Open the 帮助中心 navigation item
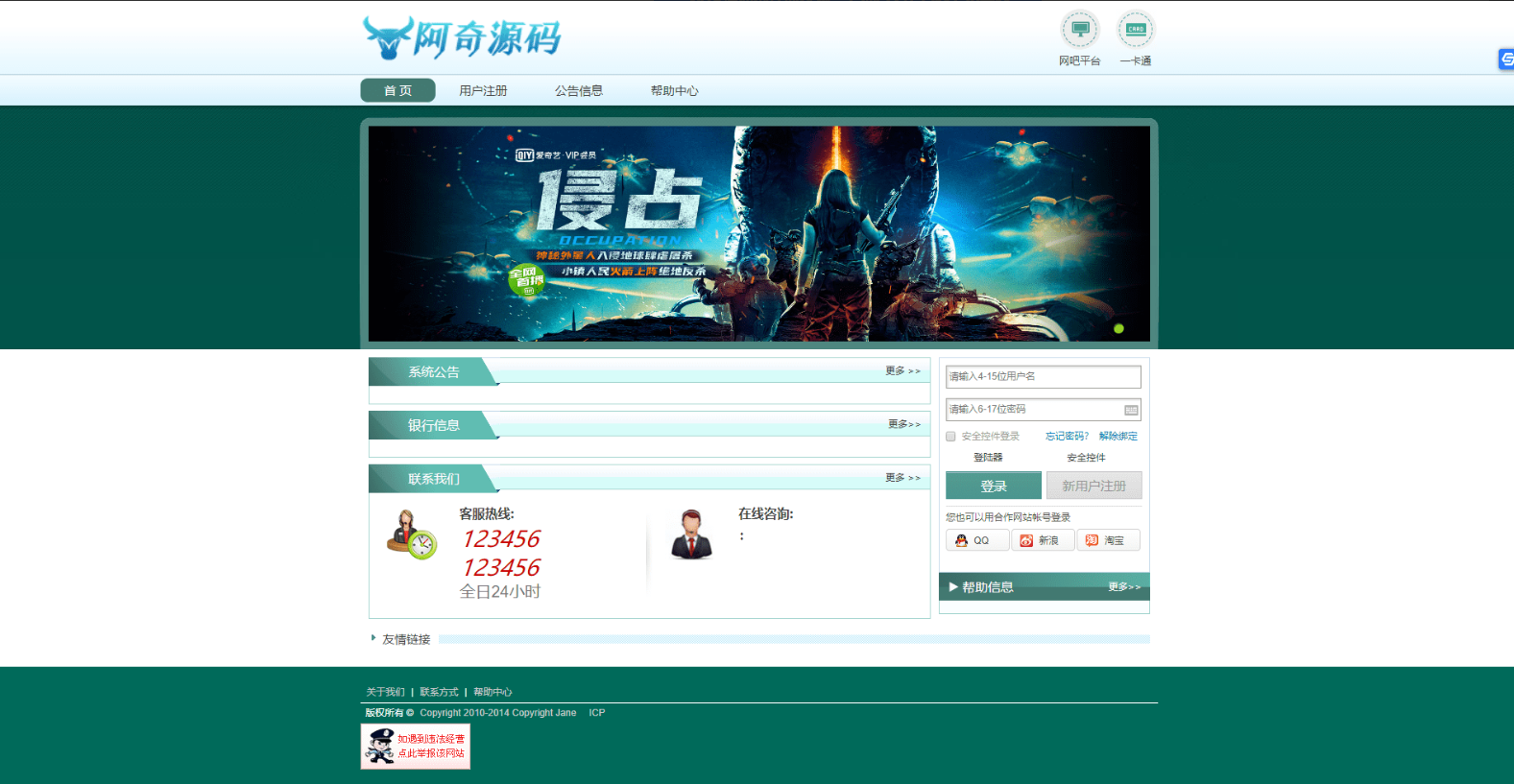Image resolution: width=1514 pixels, height=784 pixels. (675, 91)
